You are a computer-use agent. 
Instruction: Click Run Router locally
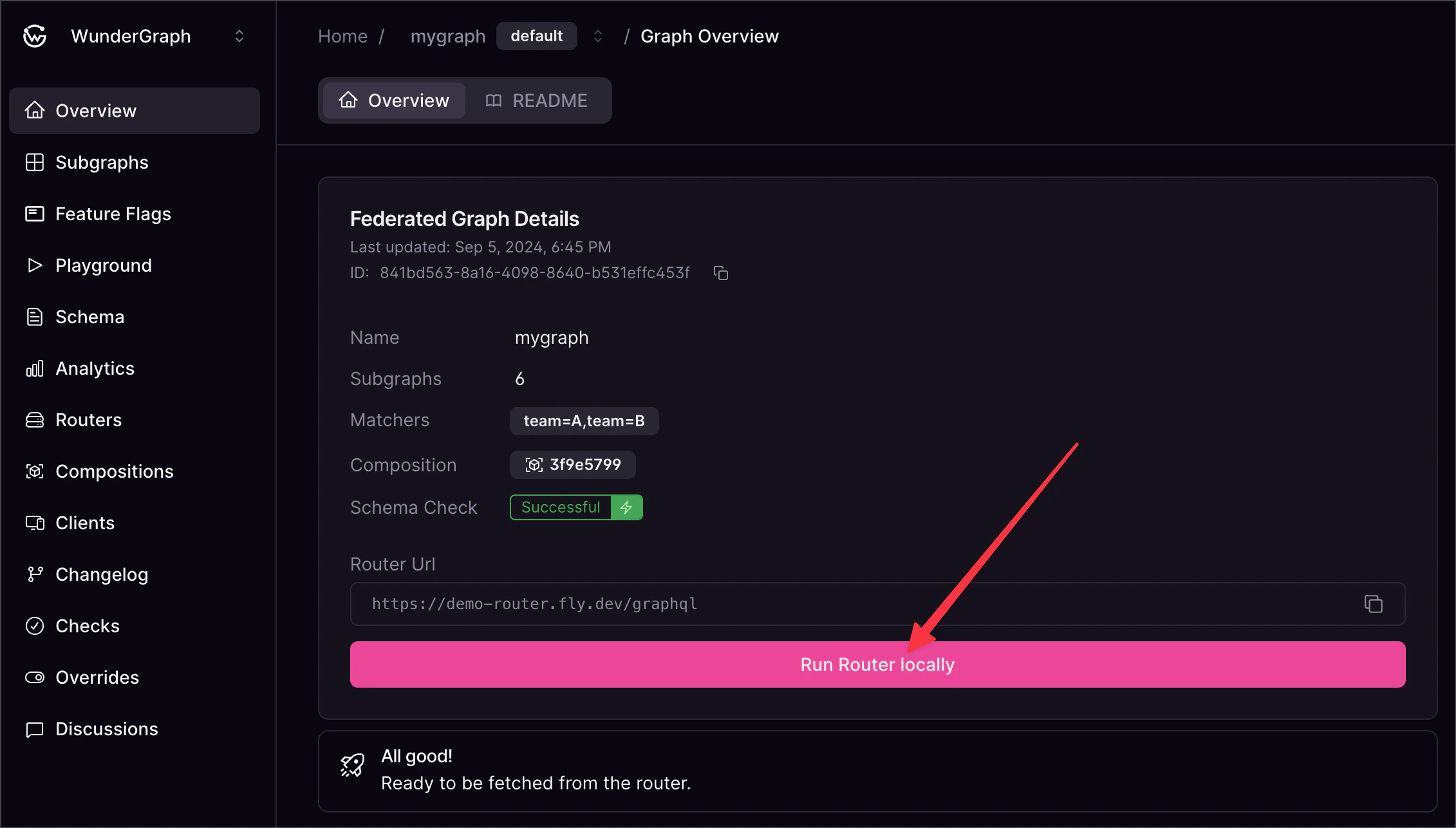(877, 664)
